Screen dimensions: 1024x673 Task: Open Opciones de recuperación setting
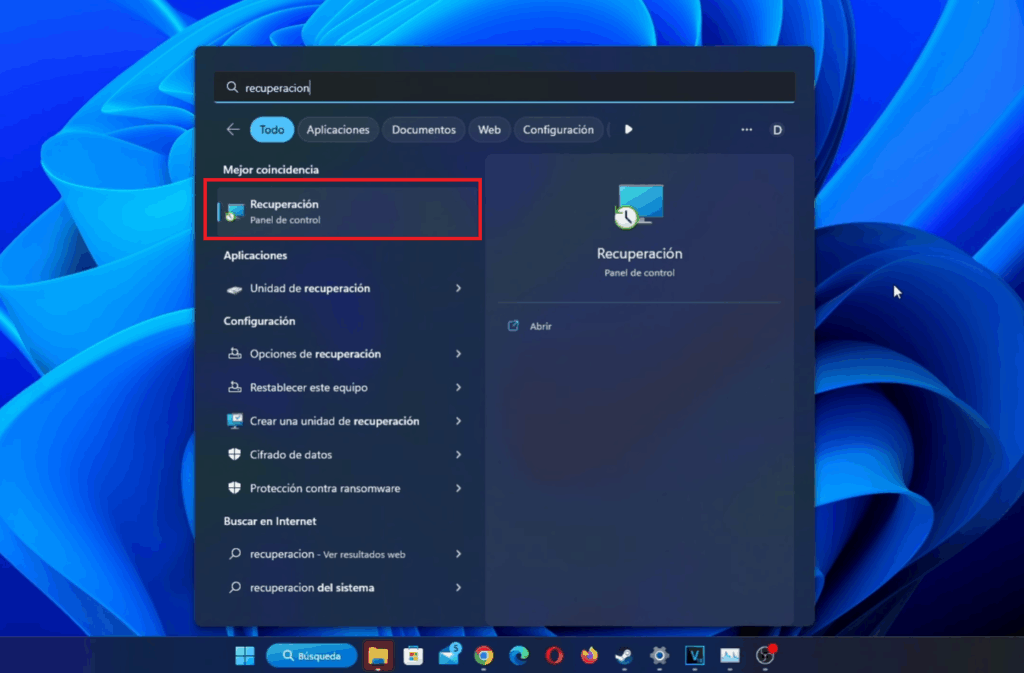click(344, 354)
